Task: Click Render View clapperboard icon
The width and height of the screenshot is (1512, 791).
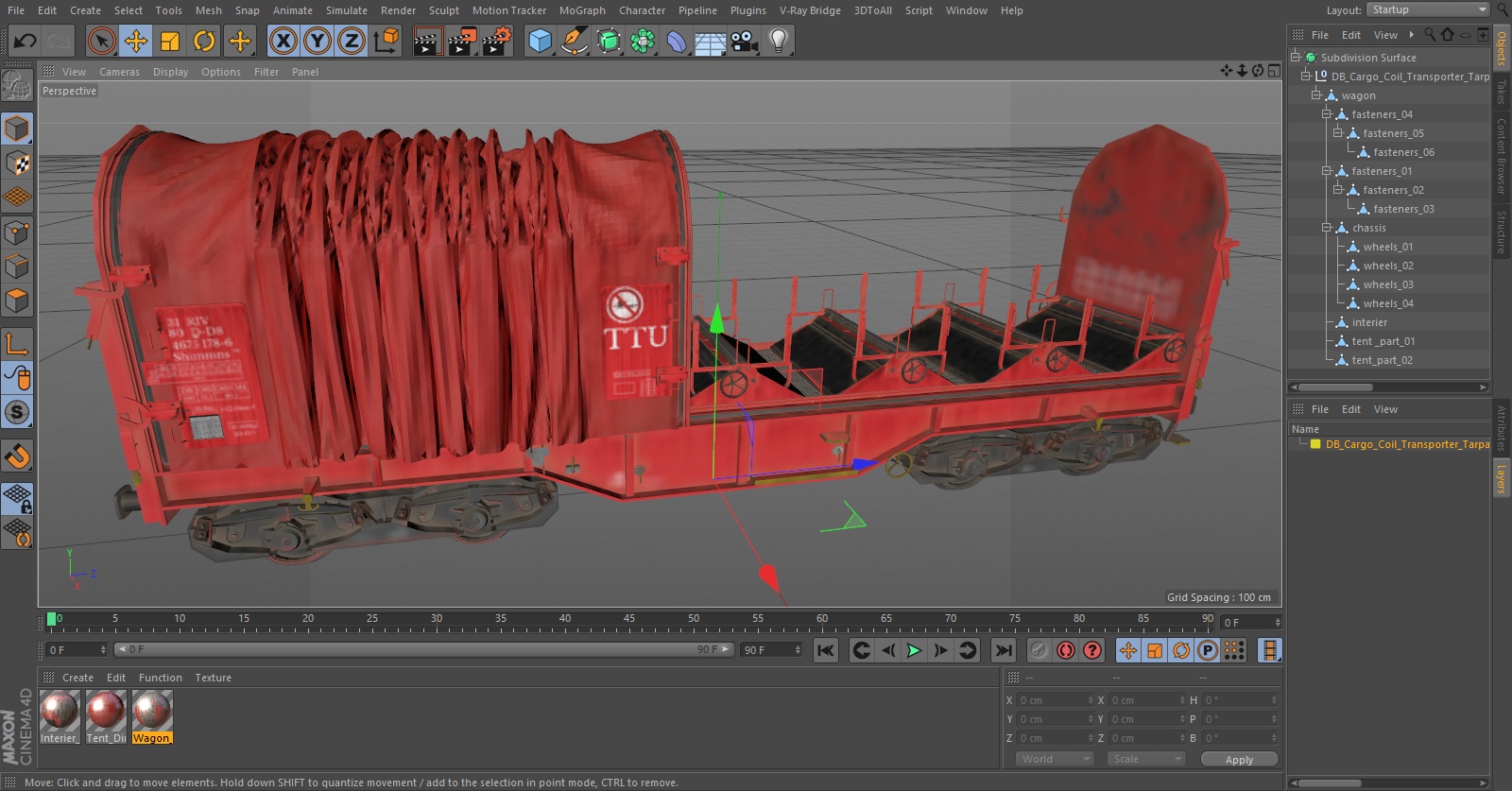Action: click(x=427, y=41)
